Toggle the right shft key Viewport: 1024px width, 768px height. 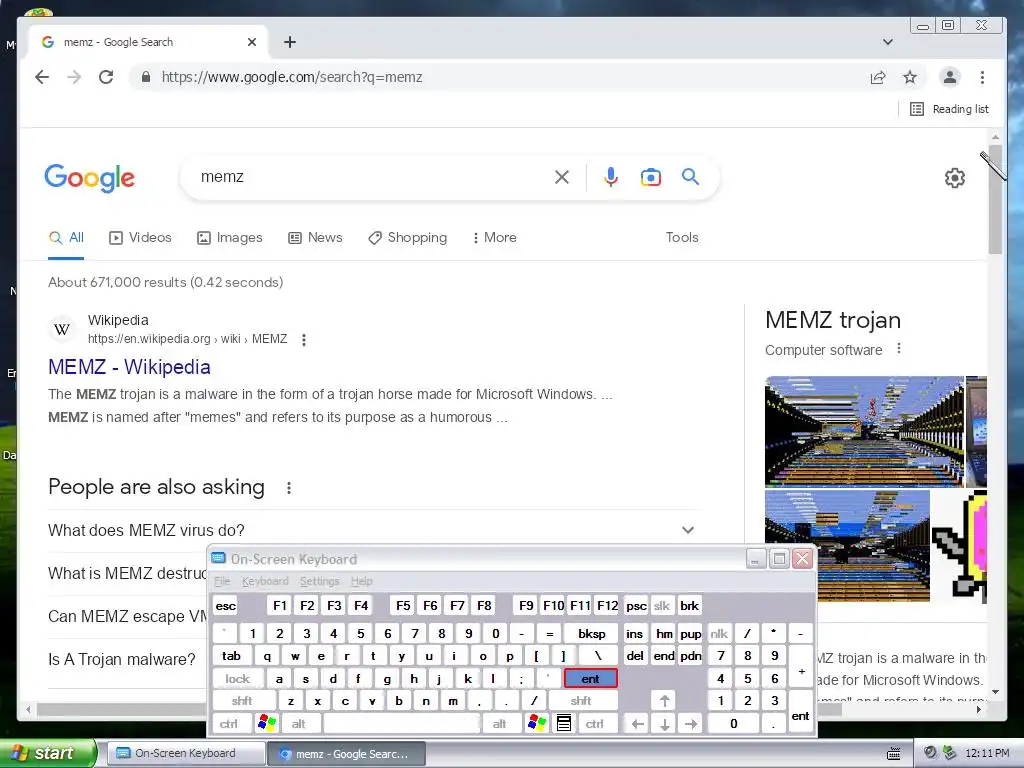[581, 701]
